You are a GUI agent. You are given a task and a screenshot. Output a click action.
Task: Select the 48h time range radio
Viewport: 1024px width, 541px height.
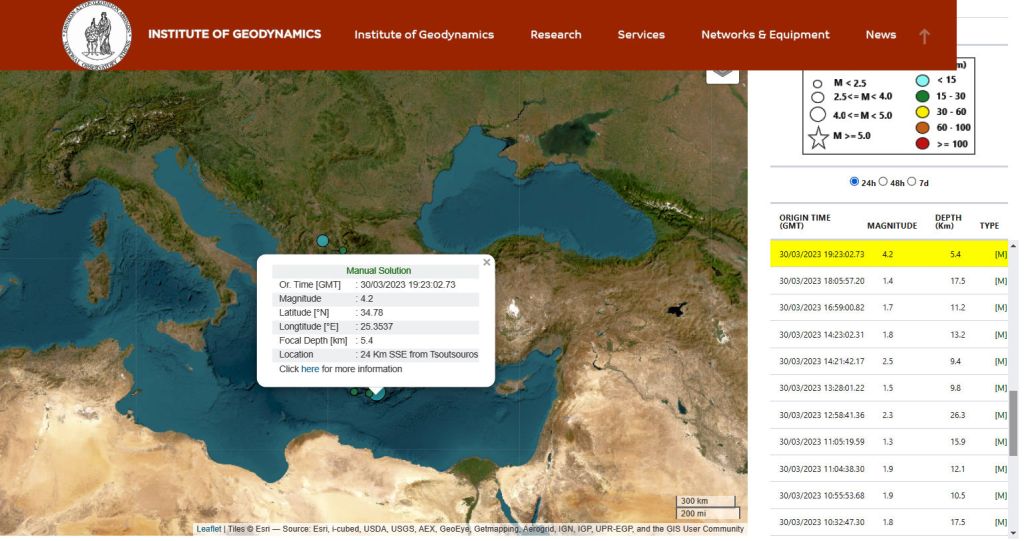coord(883,181)
